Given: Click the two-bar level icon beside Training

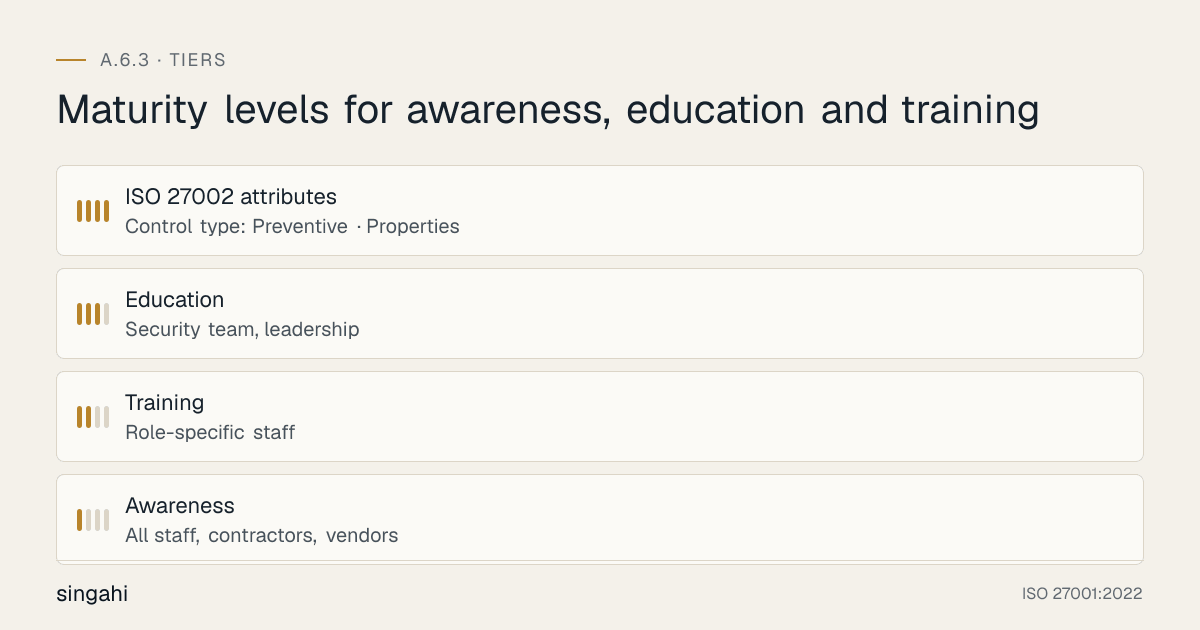Looking at the screenshot, I should click(93, 417).
